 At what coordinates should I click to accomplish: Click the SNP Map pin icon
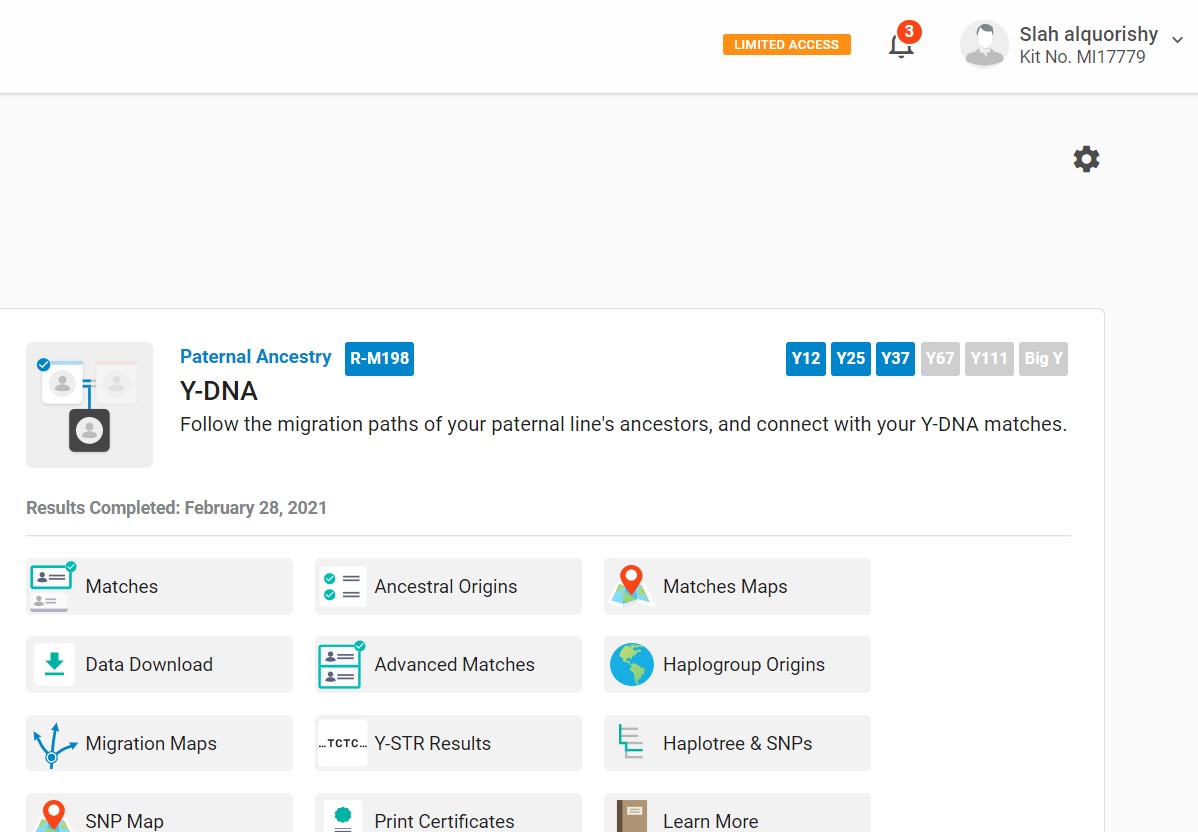click(x=53, y=816)
